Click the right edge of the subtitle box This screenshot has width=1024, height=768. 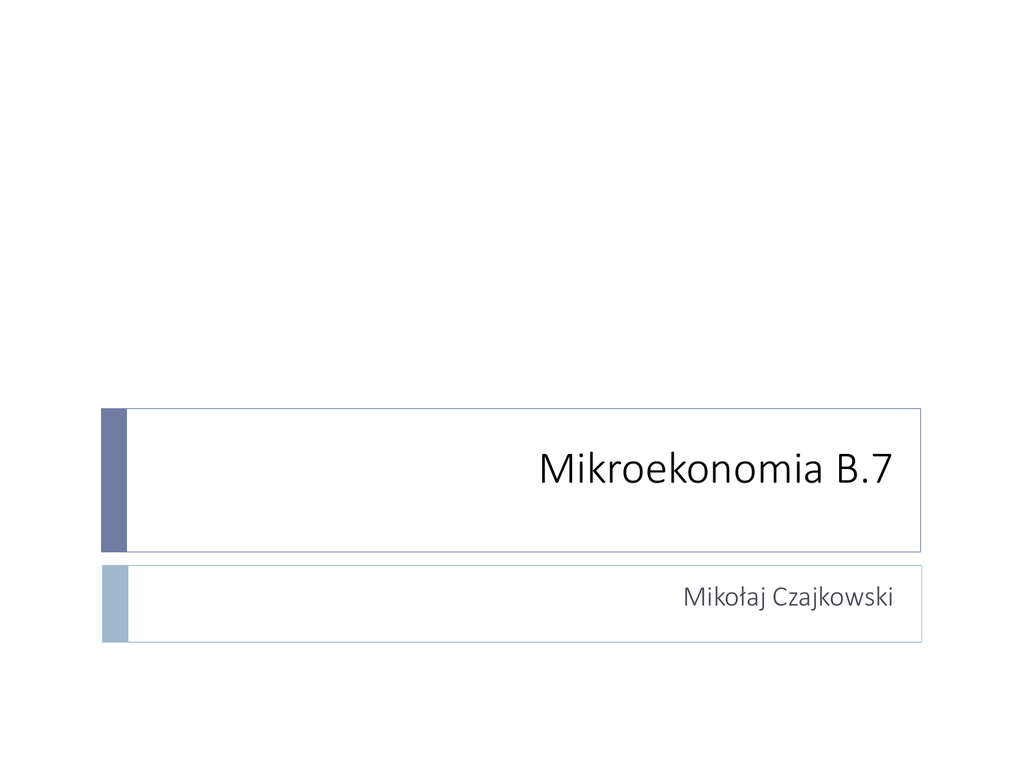pyautogui.click(x=921, y=603)
